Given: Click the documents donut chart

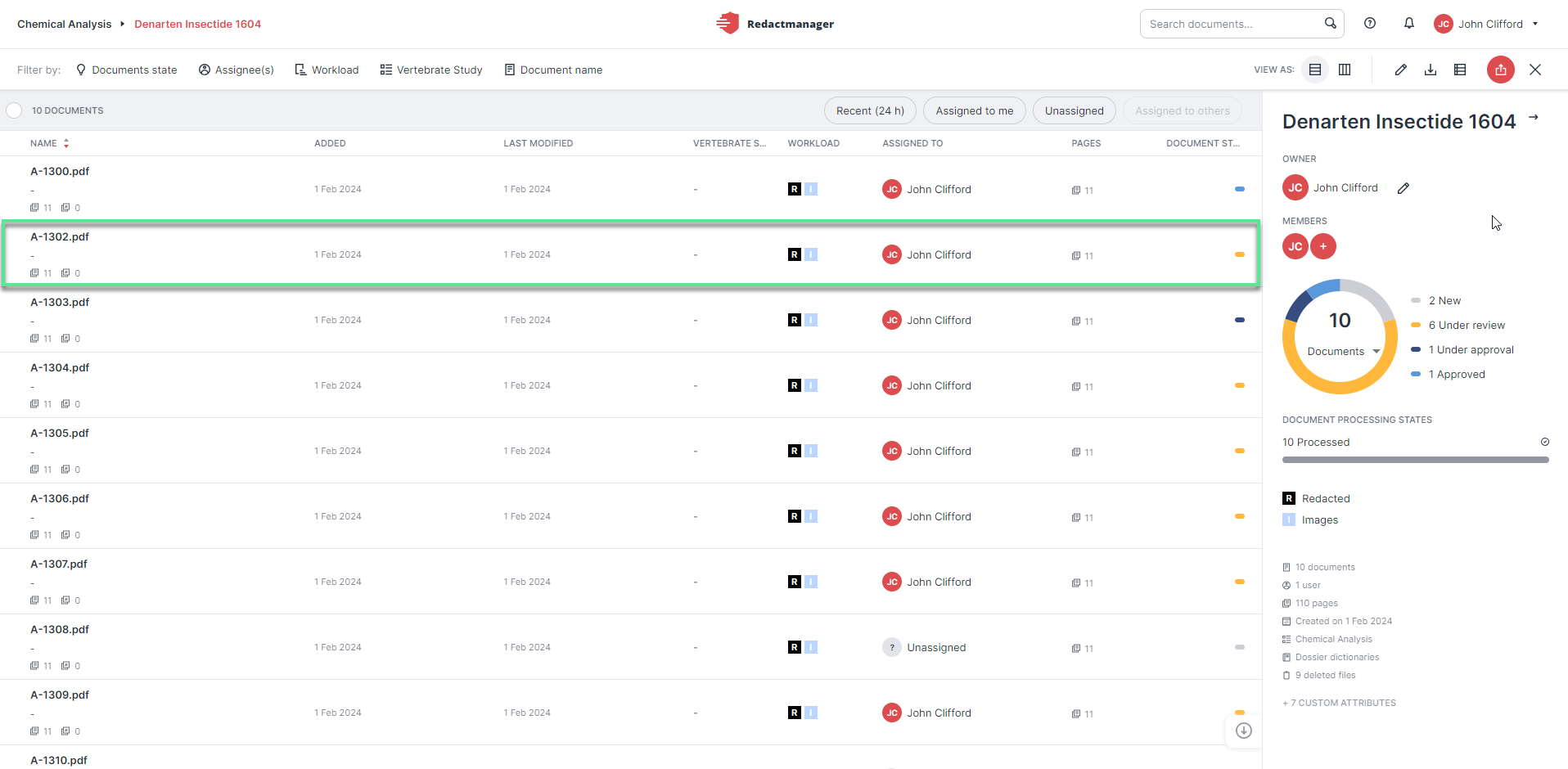Looking at the screenshot, I should [x=1340, y=336].
